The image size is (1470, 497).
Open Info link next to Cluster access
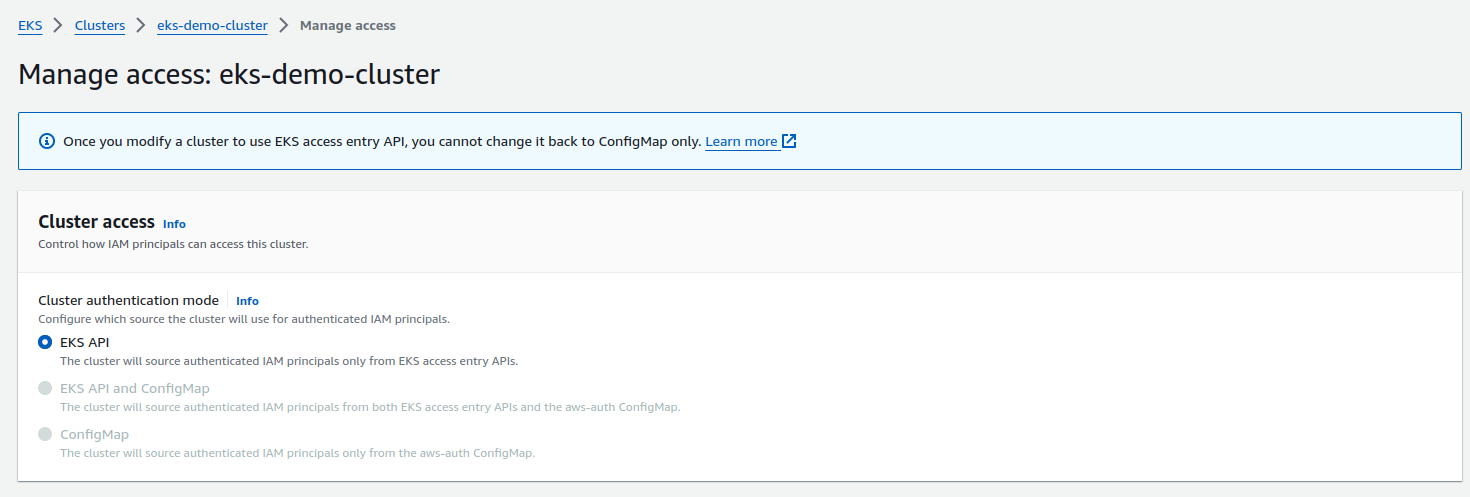click(x=174, y=224)
